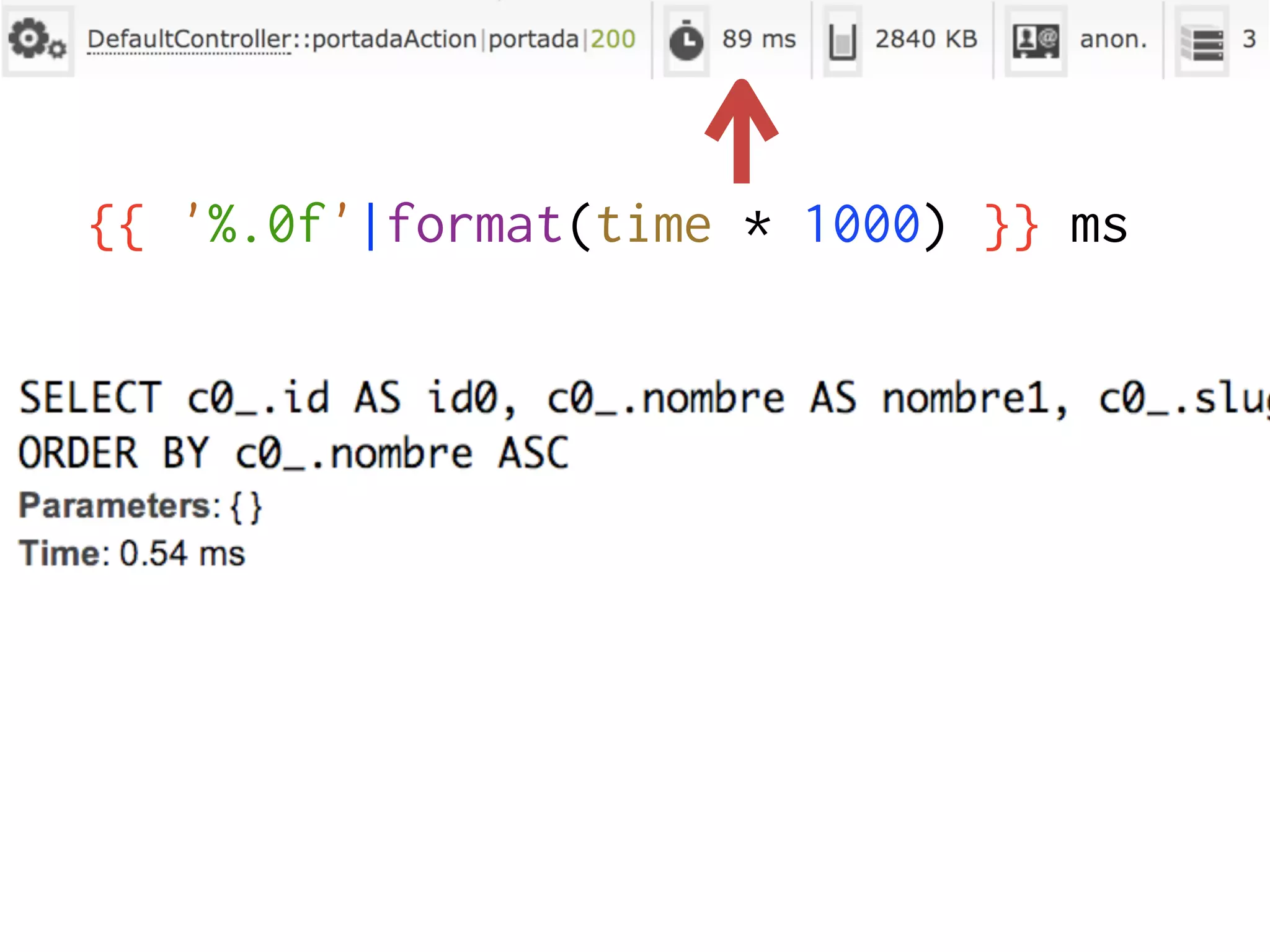The image size is (1270, 952).
Task: Click the word format in Twig code
Action: click(474, 223)
